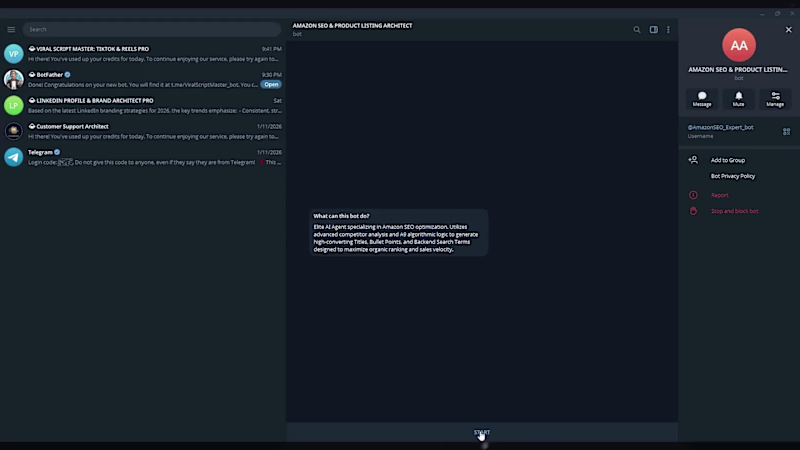Image resolution: width=800 pixels, height=450 pixels.
Task: Open the BotFather chat
Action: point(143,80)
